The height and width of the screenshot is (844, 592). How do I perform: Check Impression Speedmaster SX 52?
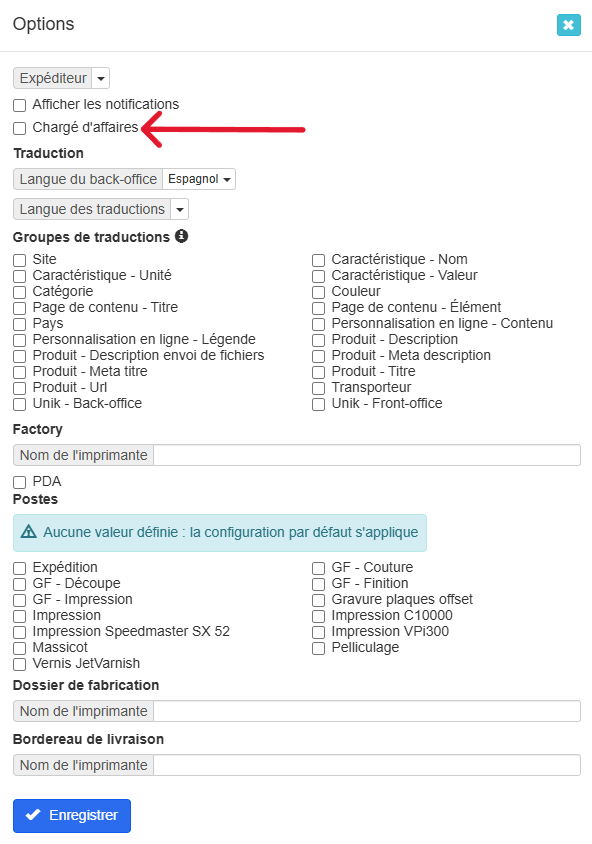point(20,632)
